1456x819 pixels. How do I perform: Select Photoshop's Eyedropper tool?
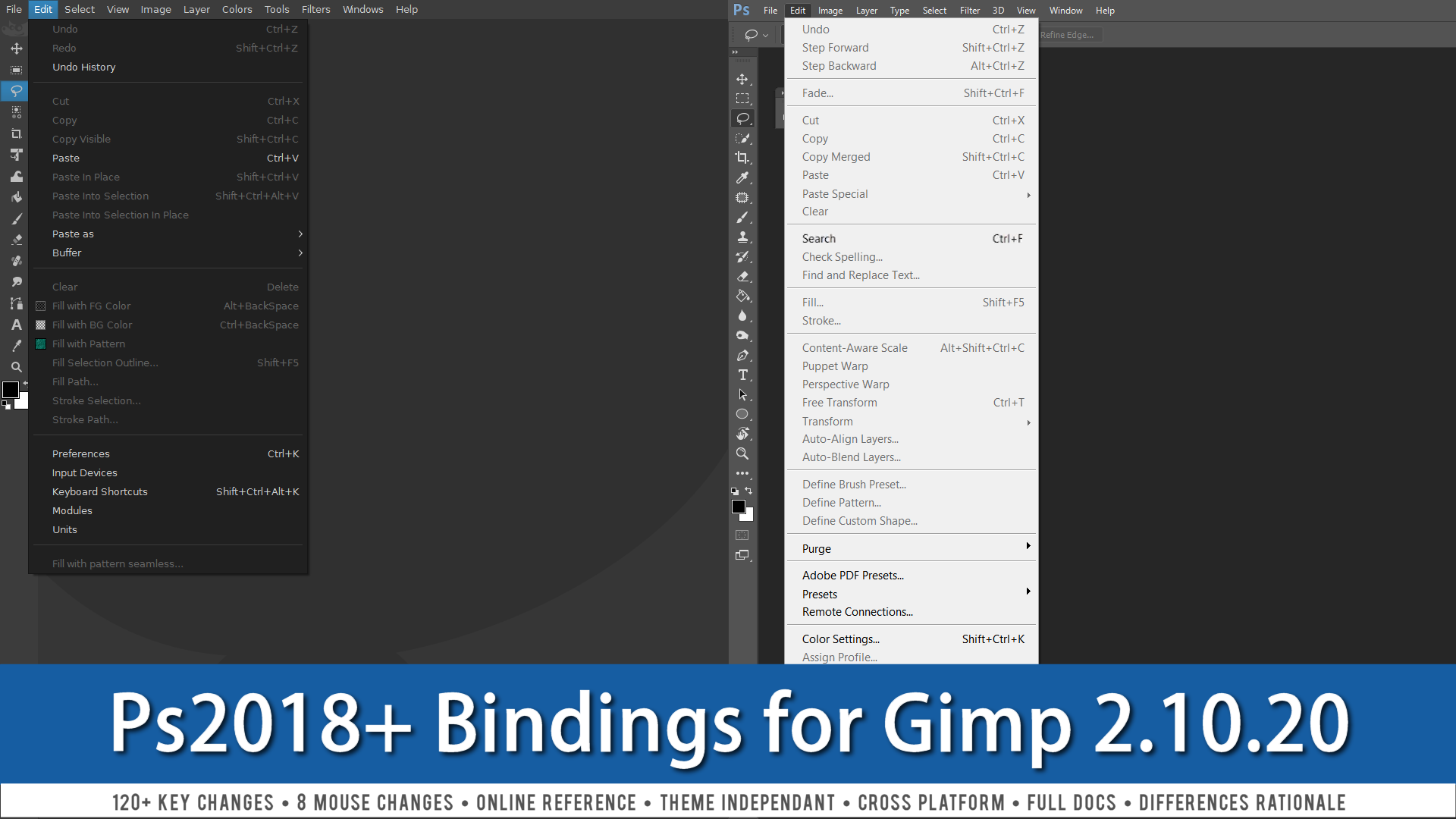[742, 177]
